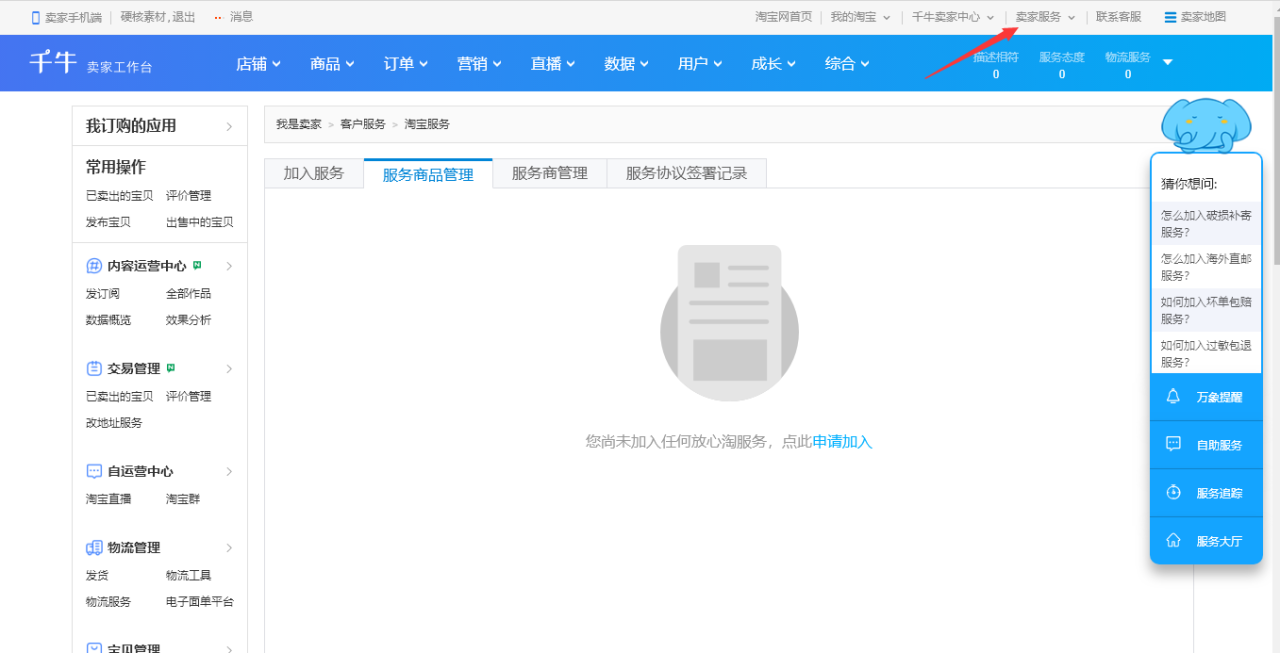Screen dimensions: 1280x653
Task: Click the blue elephant assistant mascot
Action: [1206, 125]
